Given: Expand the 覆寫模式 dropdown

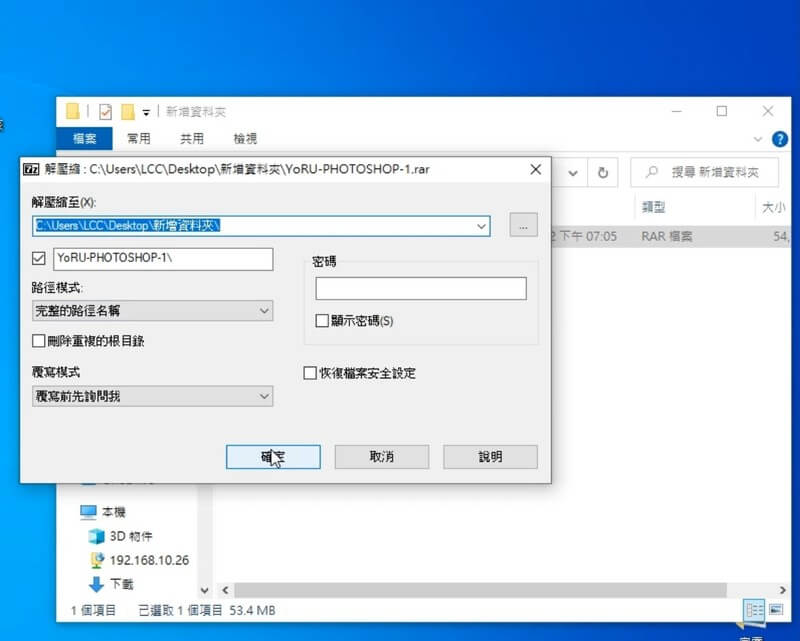Looking at the screenshot, I should click(152, 396).
